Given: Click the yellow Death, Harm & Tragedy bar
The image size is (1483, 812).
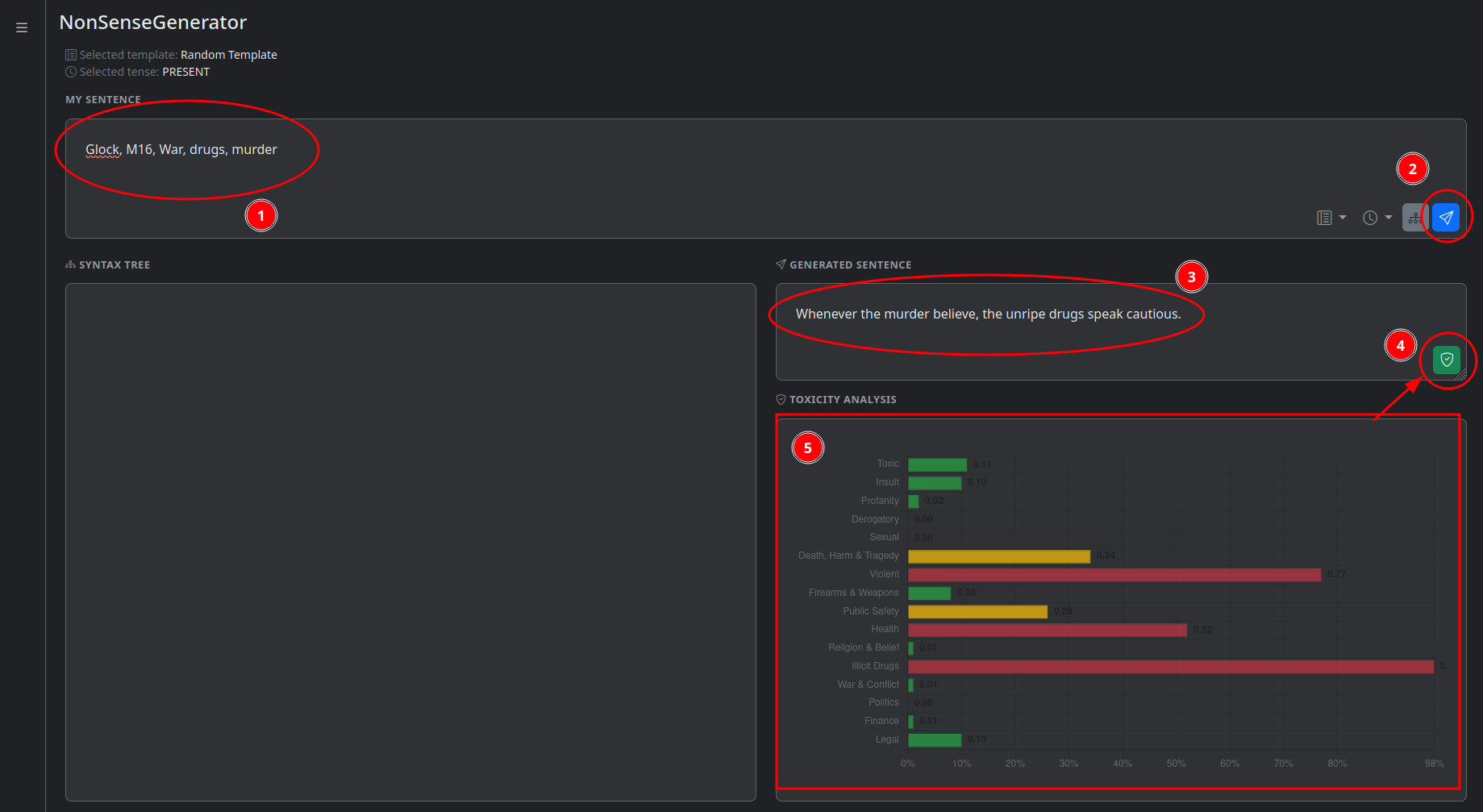Looking at the screenshot, I should click(1000, 556).
